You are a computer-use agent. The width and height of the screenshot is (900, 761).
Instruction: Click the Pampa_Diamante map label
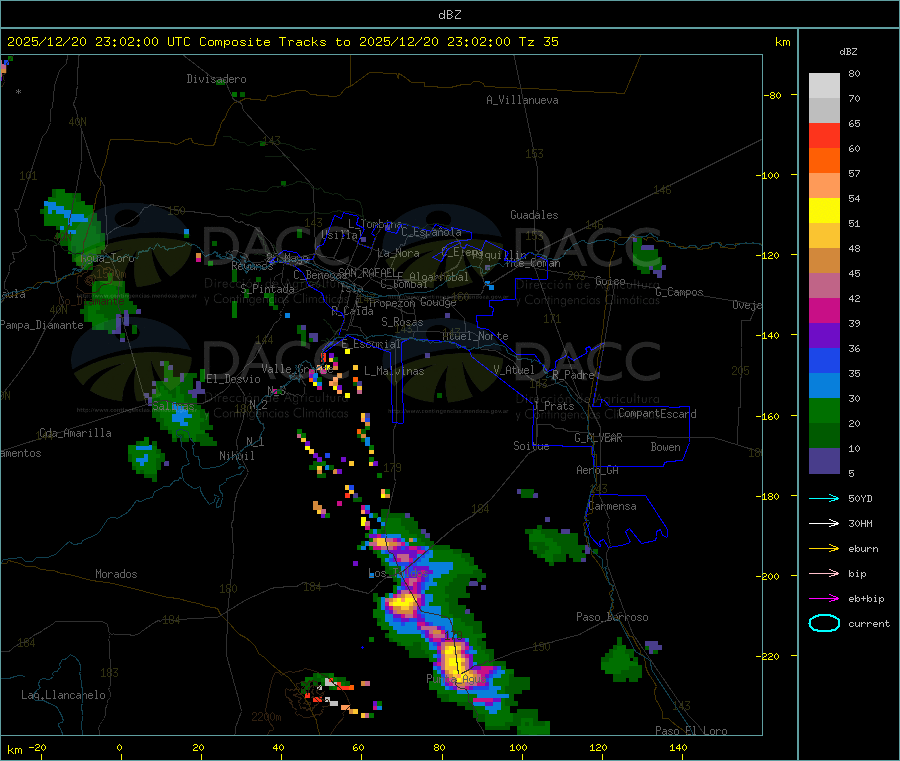click(42, 325)
